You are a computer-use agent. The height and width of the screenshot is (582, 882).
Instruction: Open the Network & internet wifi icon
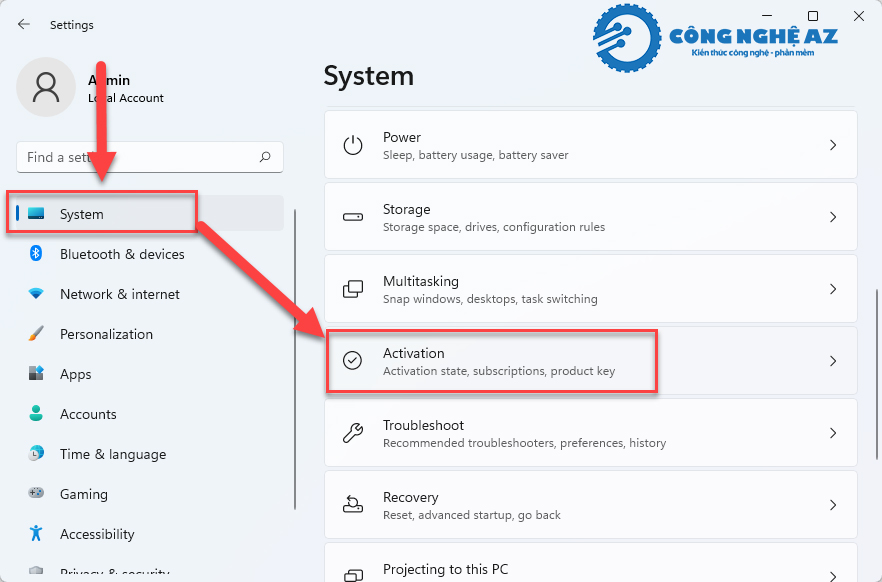coord(36,294)
